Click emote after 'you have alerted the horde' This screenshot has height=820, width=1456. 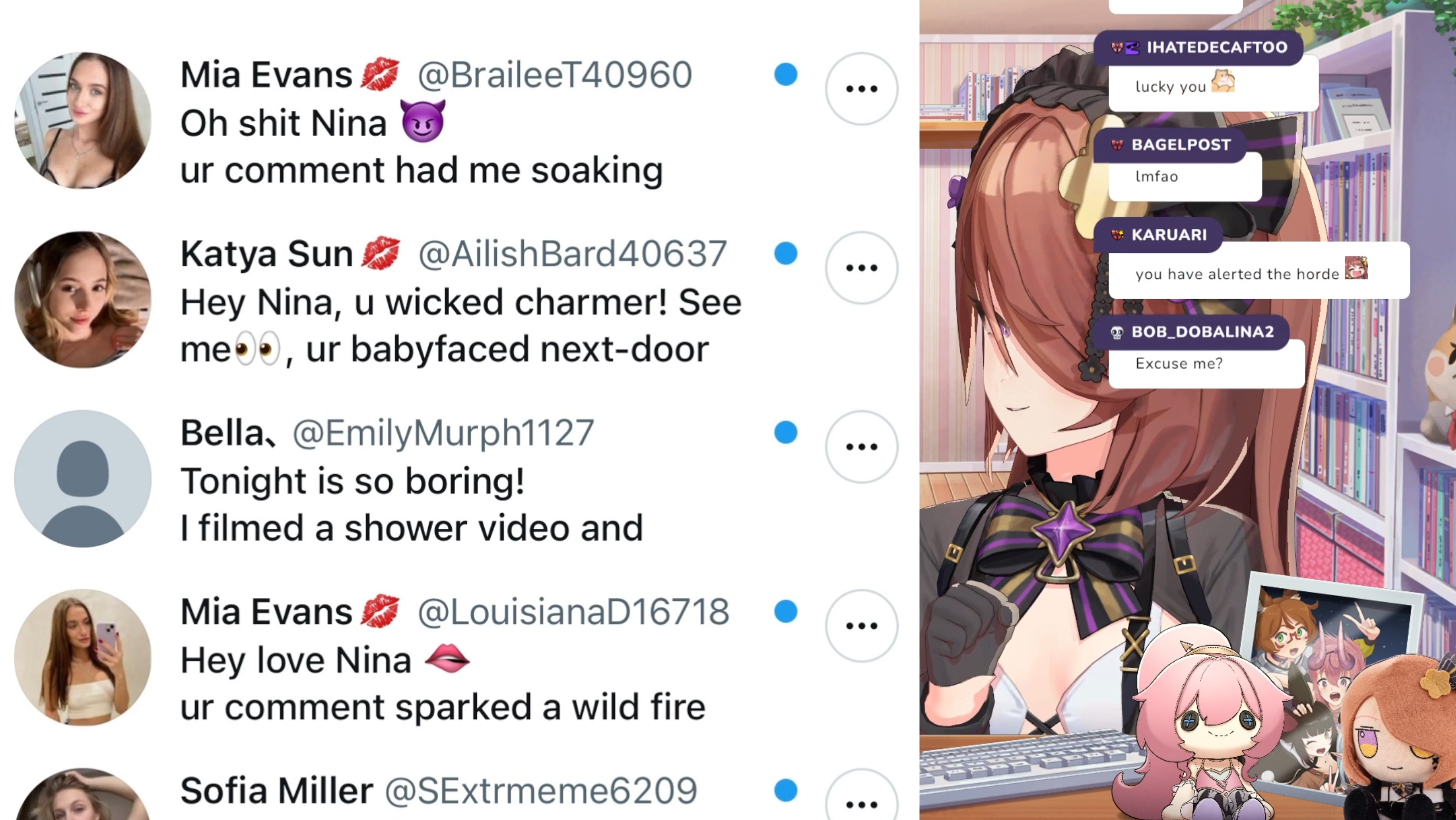(1356, 268)
